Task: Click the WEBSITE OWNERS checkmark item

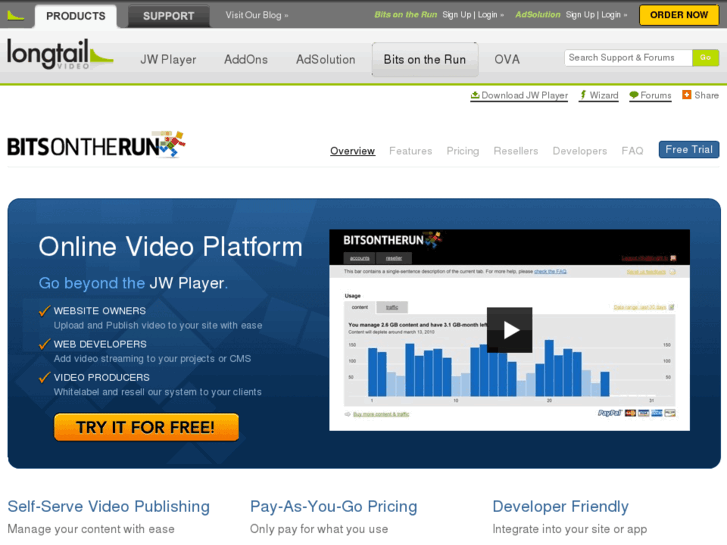Action: 100,311
